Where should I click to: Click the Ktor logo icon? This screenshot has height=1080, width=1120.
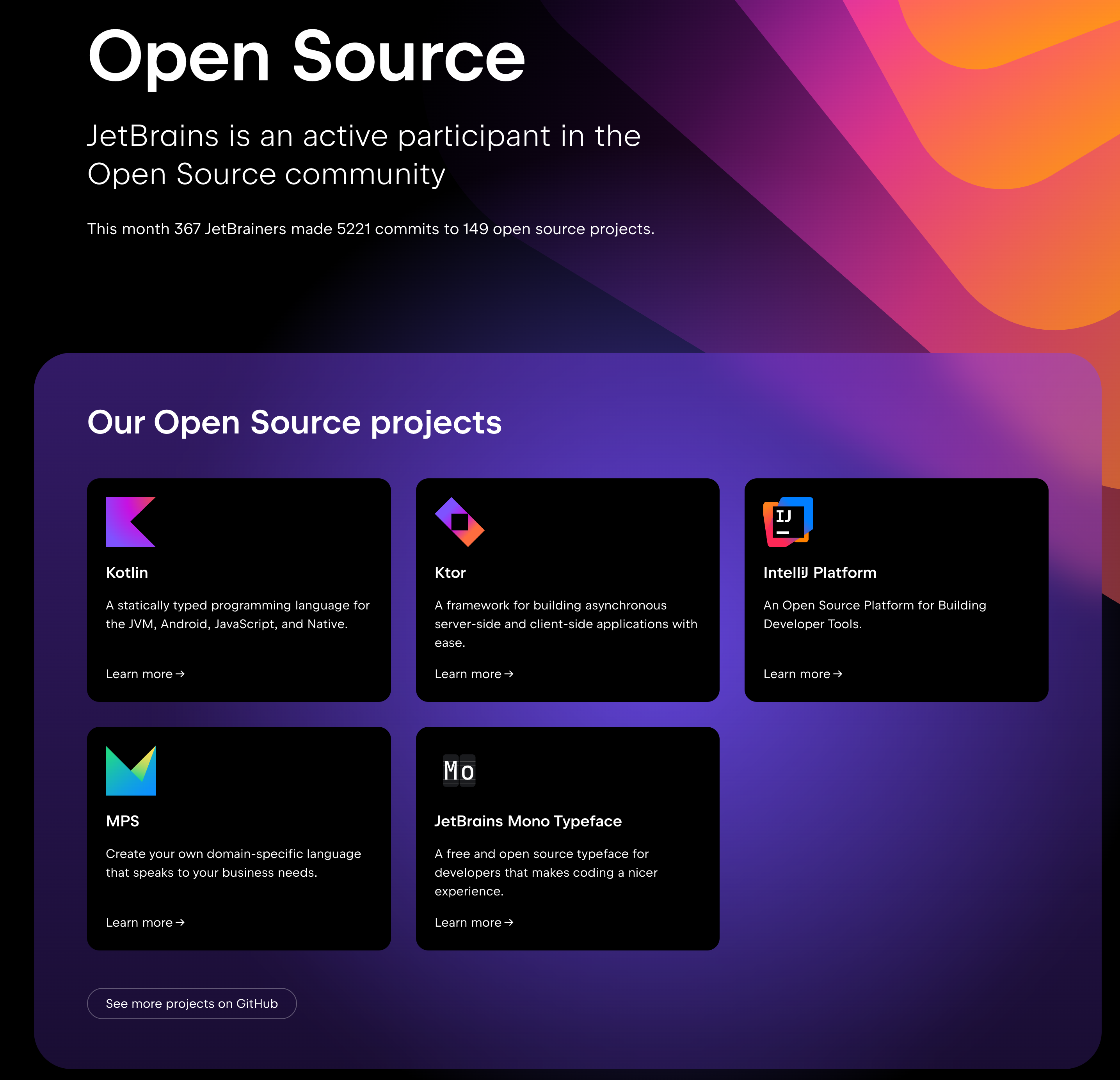click(x=459, y=522)
